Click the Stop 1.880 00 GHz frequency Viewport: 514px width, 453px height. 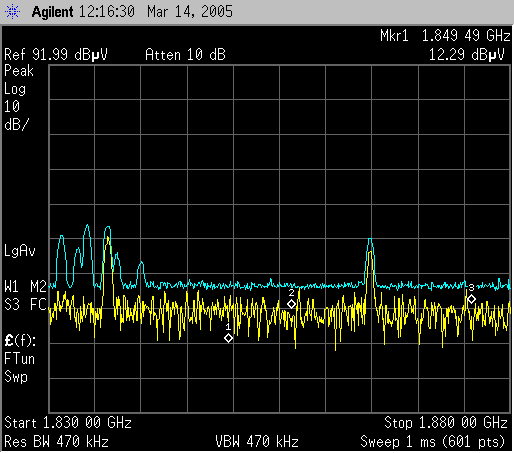tap(446, 423)
